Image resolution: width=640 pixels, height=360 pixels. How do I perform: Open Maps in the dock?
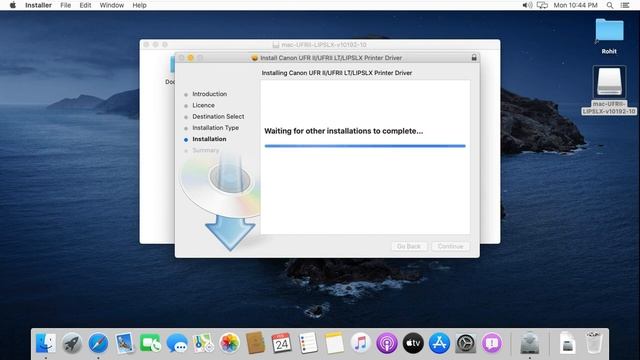click(203, 343)
